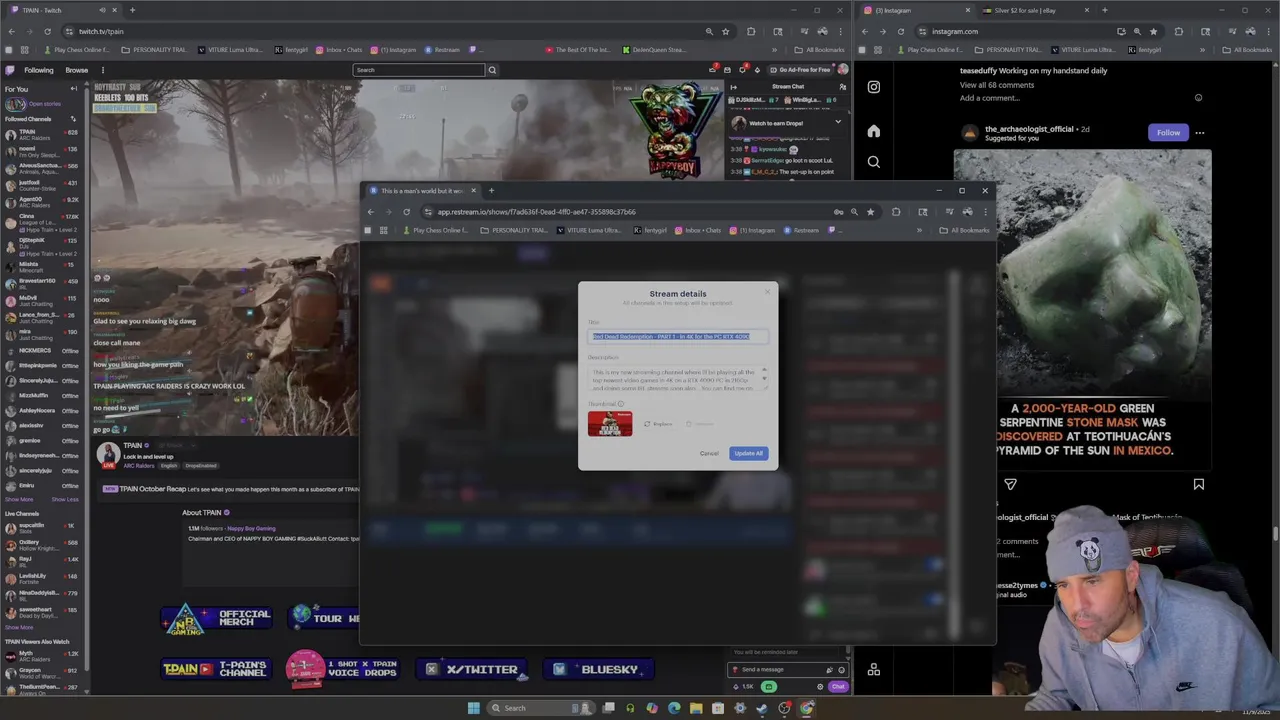Viewport: 1280px width, 720px height.
Task: Click the Red Dead Redemption thumbnail preview
Action: [x=610, y=423]
